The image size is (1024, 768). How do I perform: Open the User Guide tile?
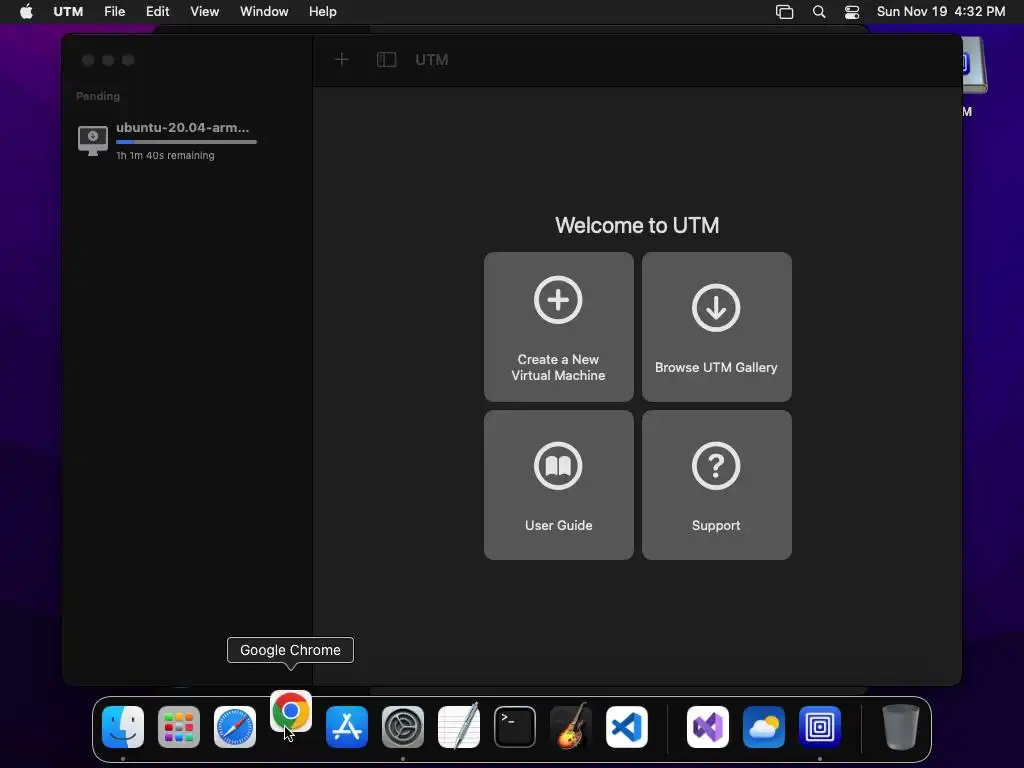[558, 485]
